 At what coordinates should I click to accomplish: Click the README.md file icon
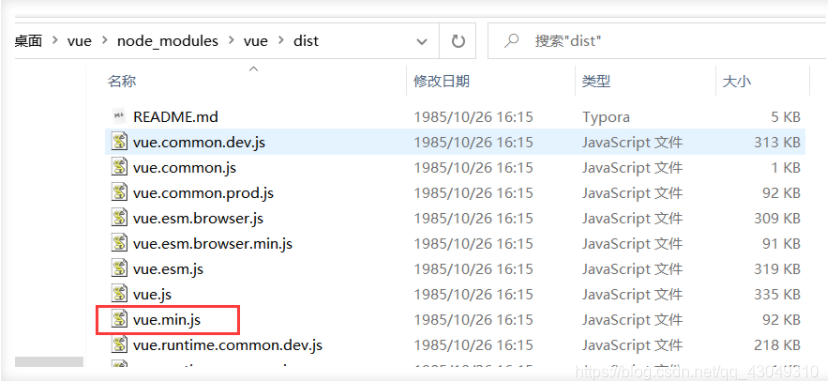(119, 116)
